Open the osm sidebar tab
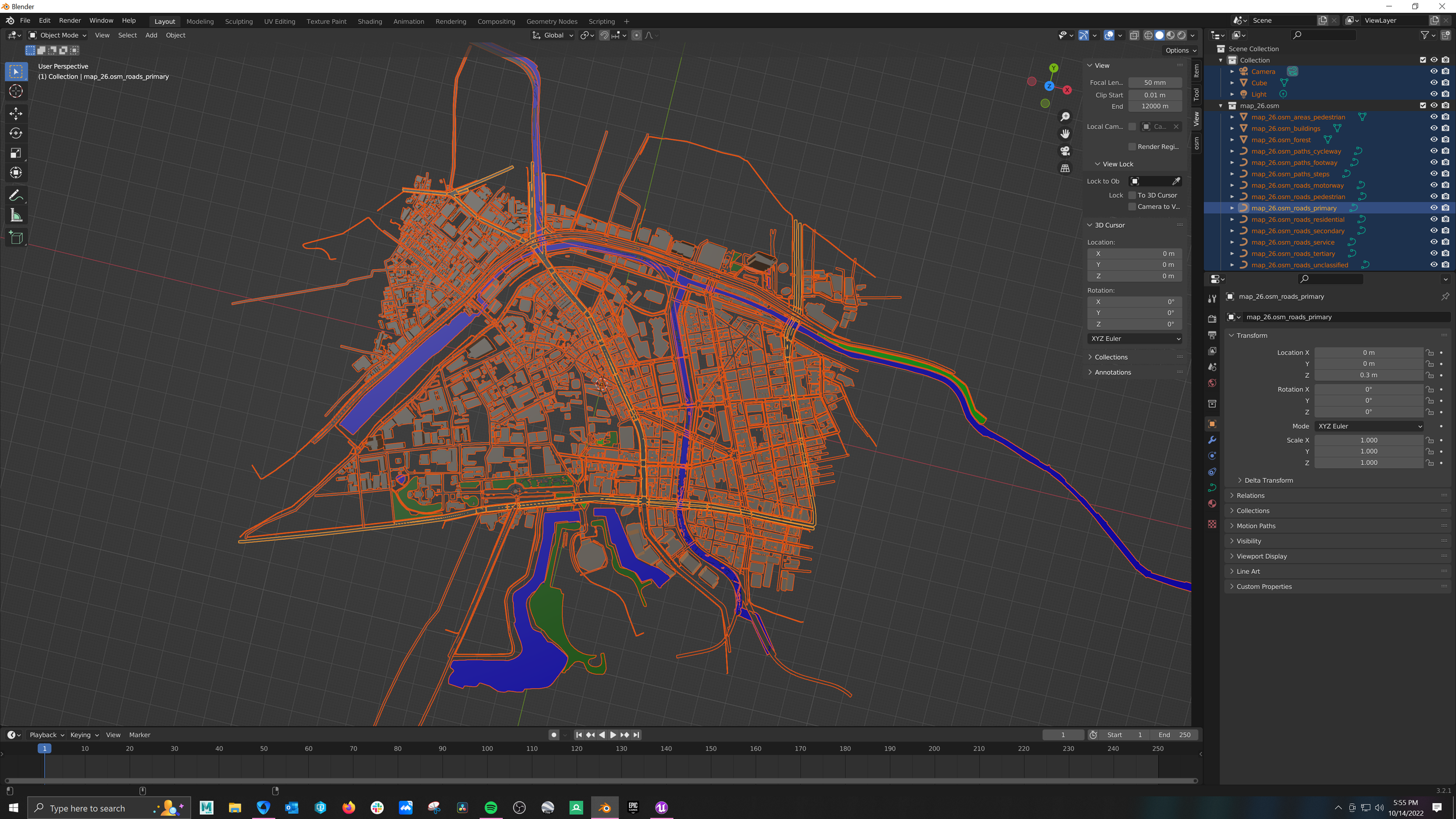The width and height of the screenshot is (1456, 819). (x=1196, y=142)
